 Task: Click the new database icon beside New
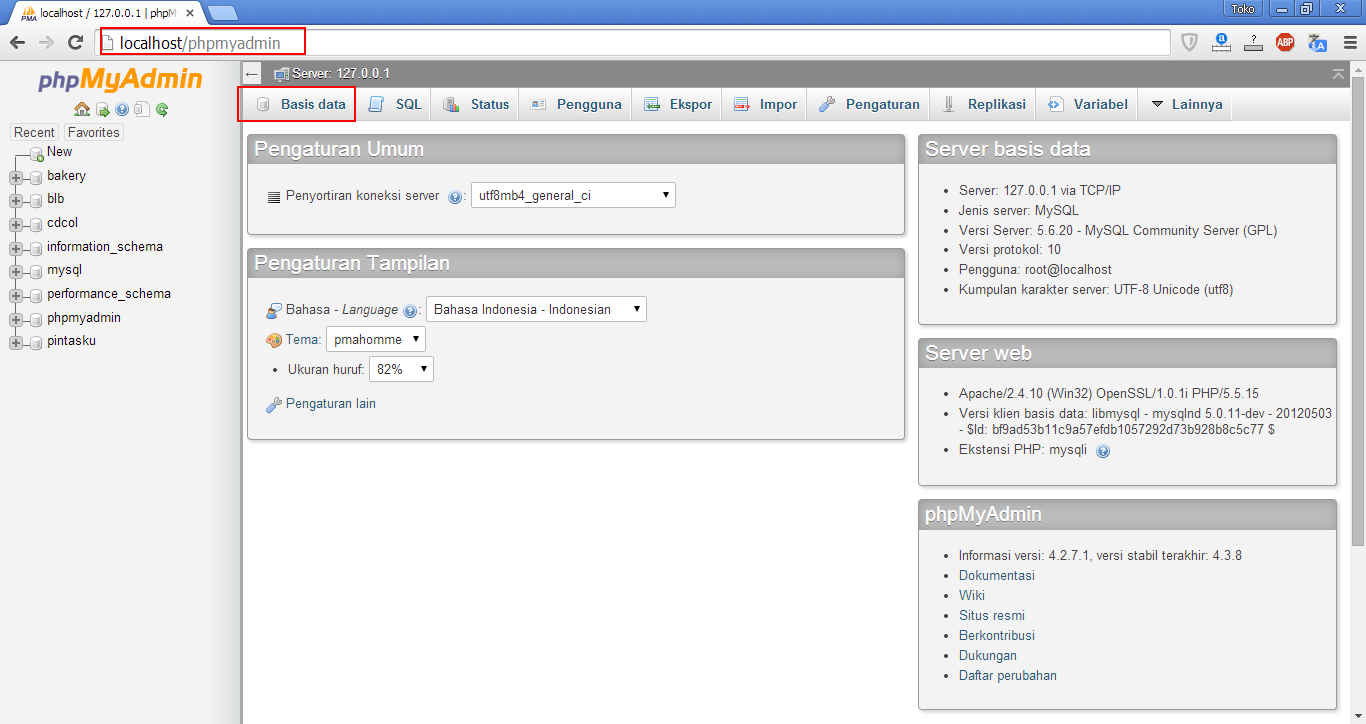[x=36, y=153]
